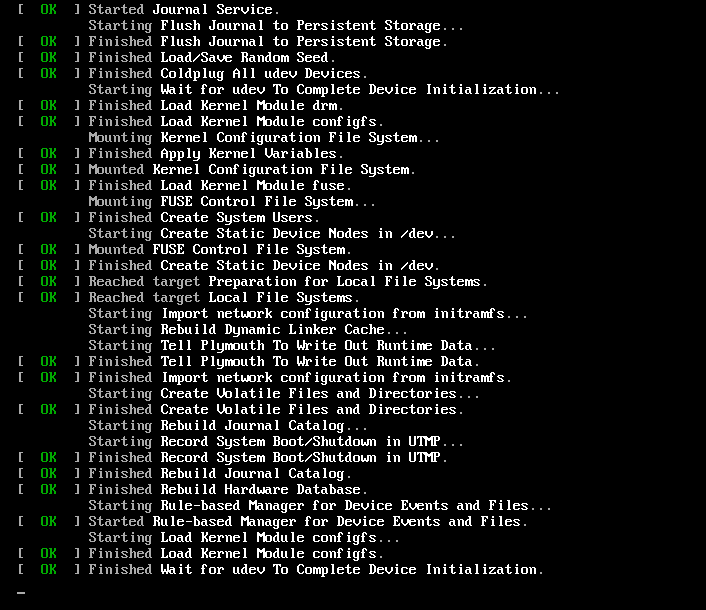Click "Finished Load Kernel Module fuse" line
Viewport: 706px width, 610px height.
pos(220,185)
